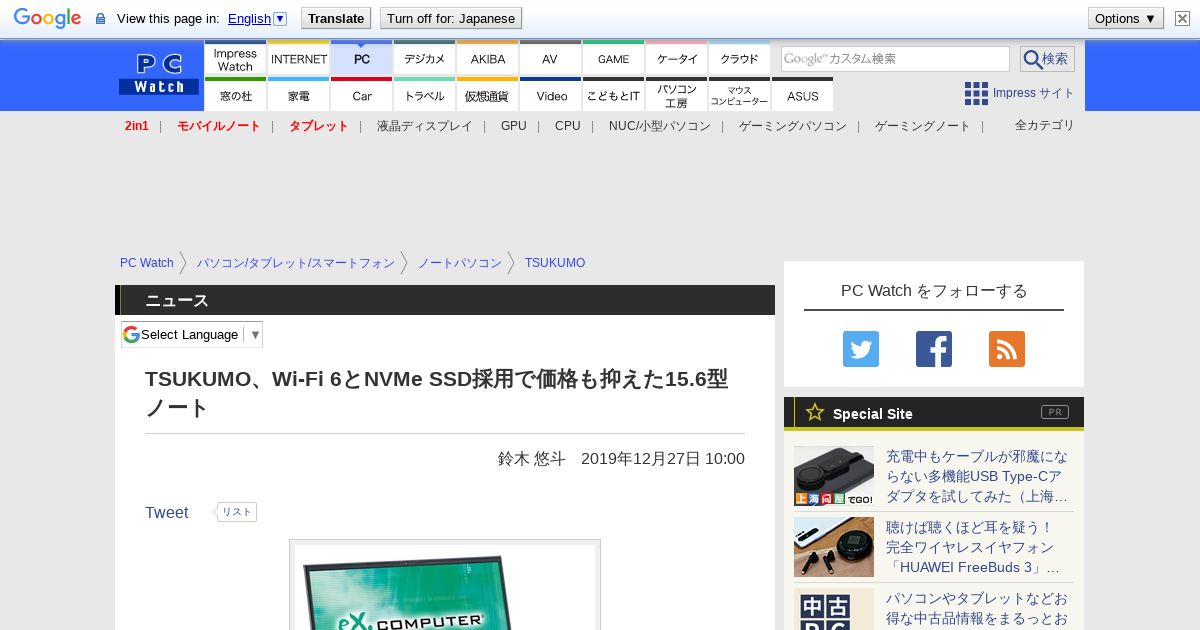Go to the 2in1 category
Viewport: 1200px width, 630px height.
pyautogui.click(x=137, y=126)
